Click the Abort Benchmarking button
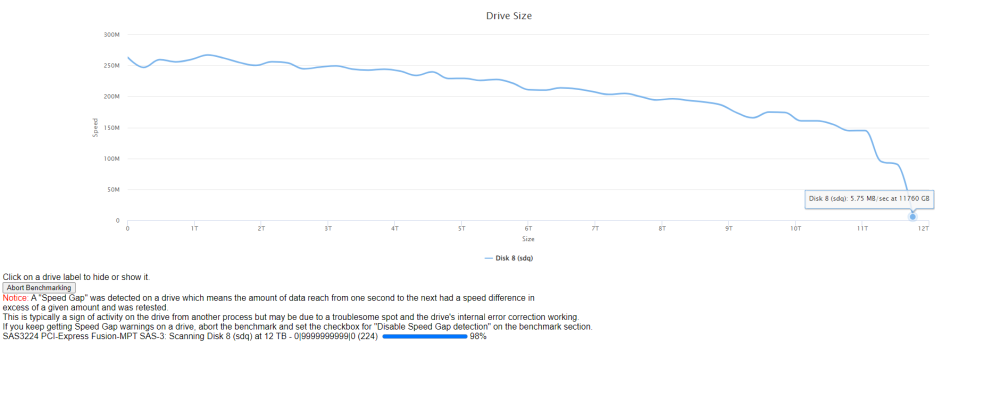Image resolution: width=1000 pixels, height=403 pixels. (39, 288)
